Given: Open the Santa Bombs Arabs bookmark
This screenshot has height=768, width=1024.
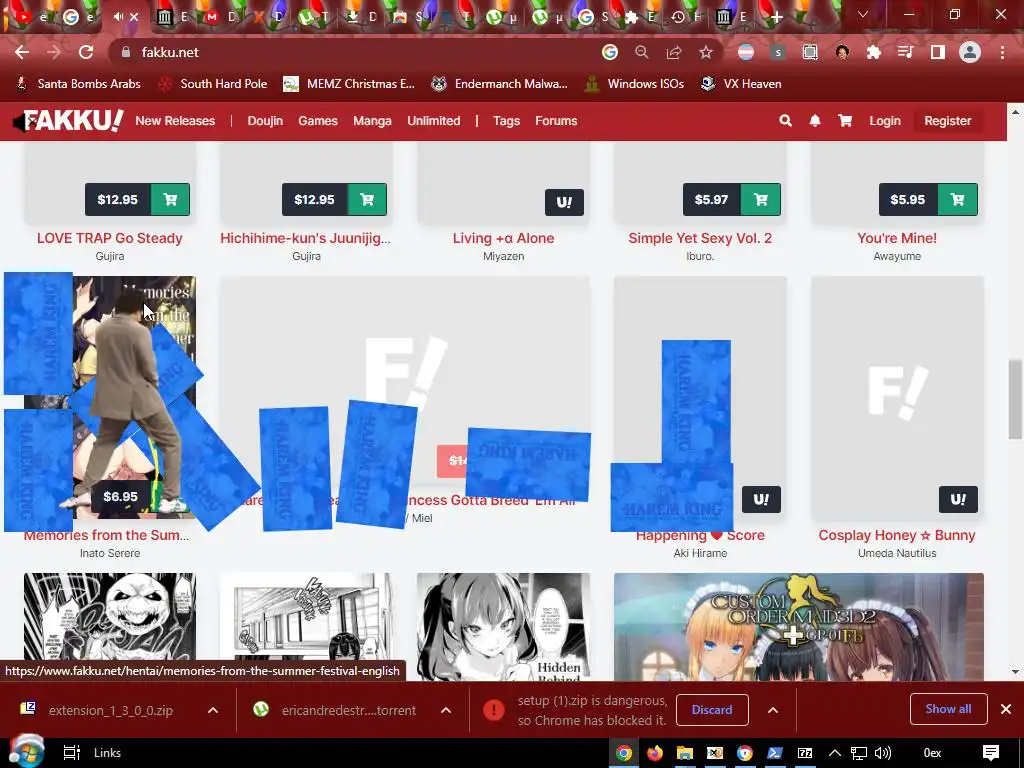Looking at the screenshot, I should pyautogui.click(x=78, y=84).
